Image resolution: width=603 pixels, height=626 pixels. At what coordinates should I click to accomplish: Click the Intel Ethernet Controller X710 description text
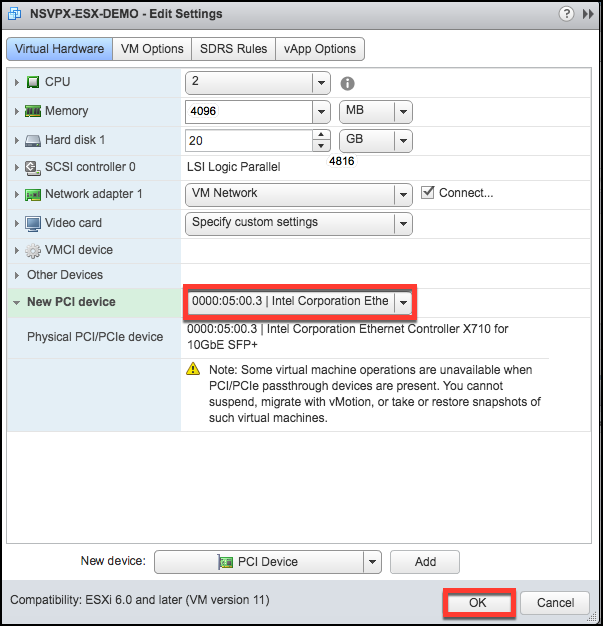click(347, 337)
